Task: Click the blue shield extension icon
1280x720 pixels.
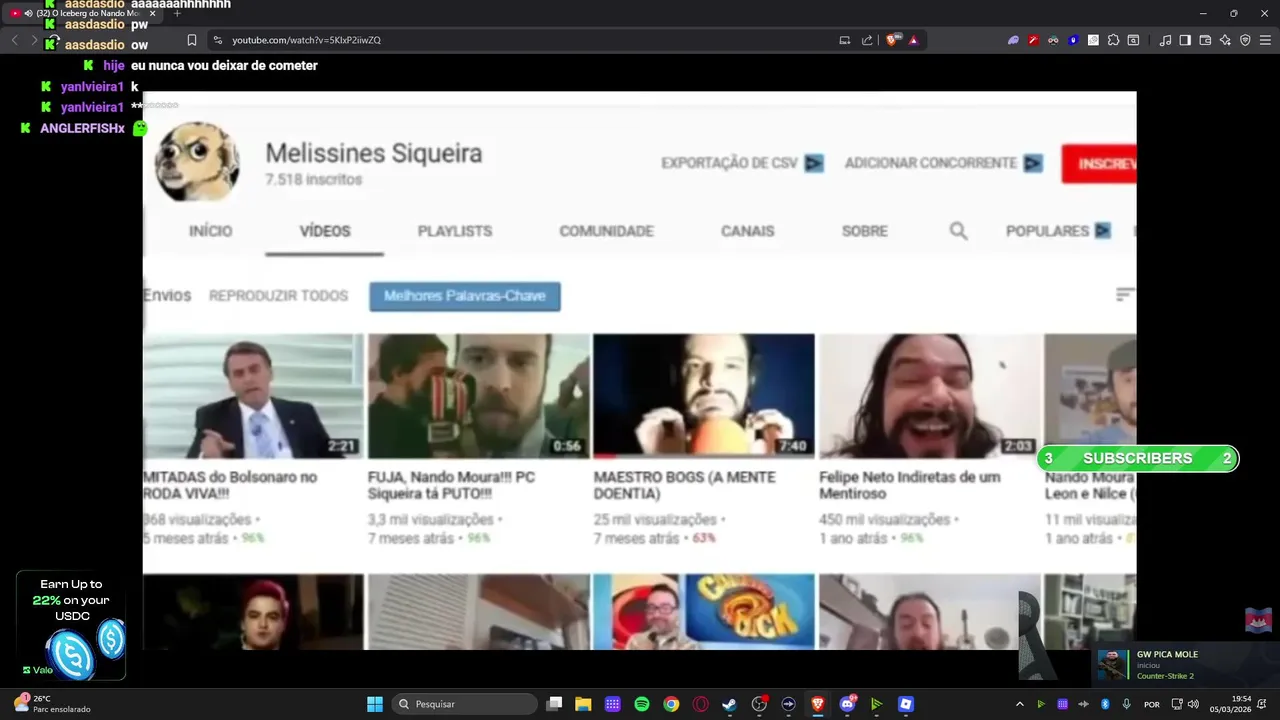Action: pyautogui.click(x=1073, y=40)
